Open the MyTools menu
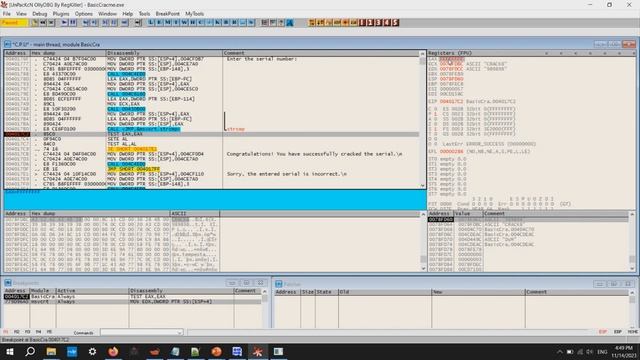 pos(195,13)
